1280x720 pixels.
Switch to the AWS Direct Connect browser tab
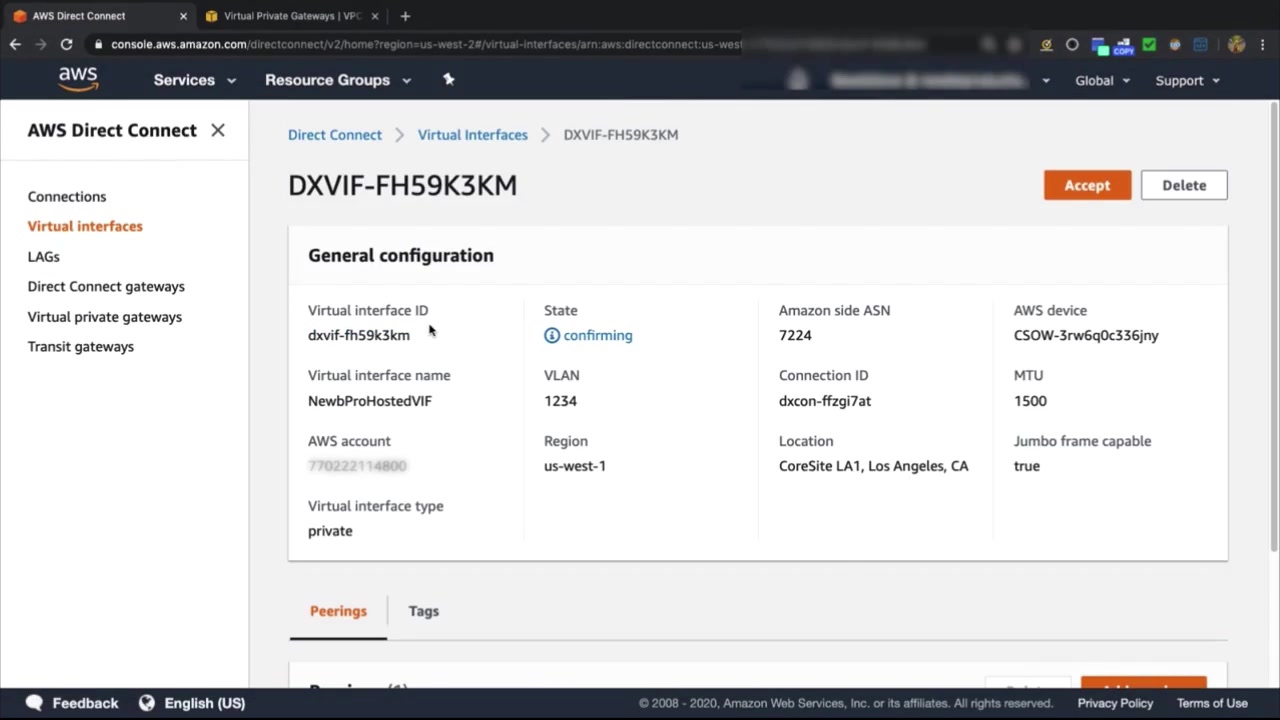tap(98, 16)
